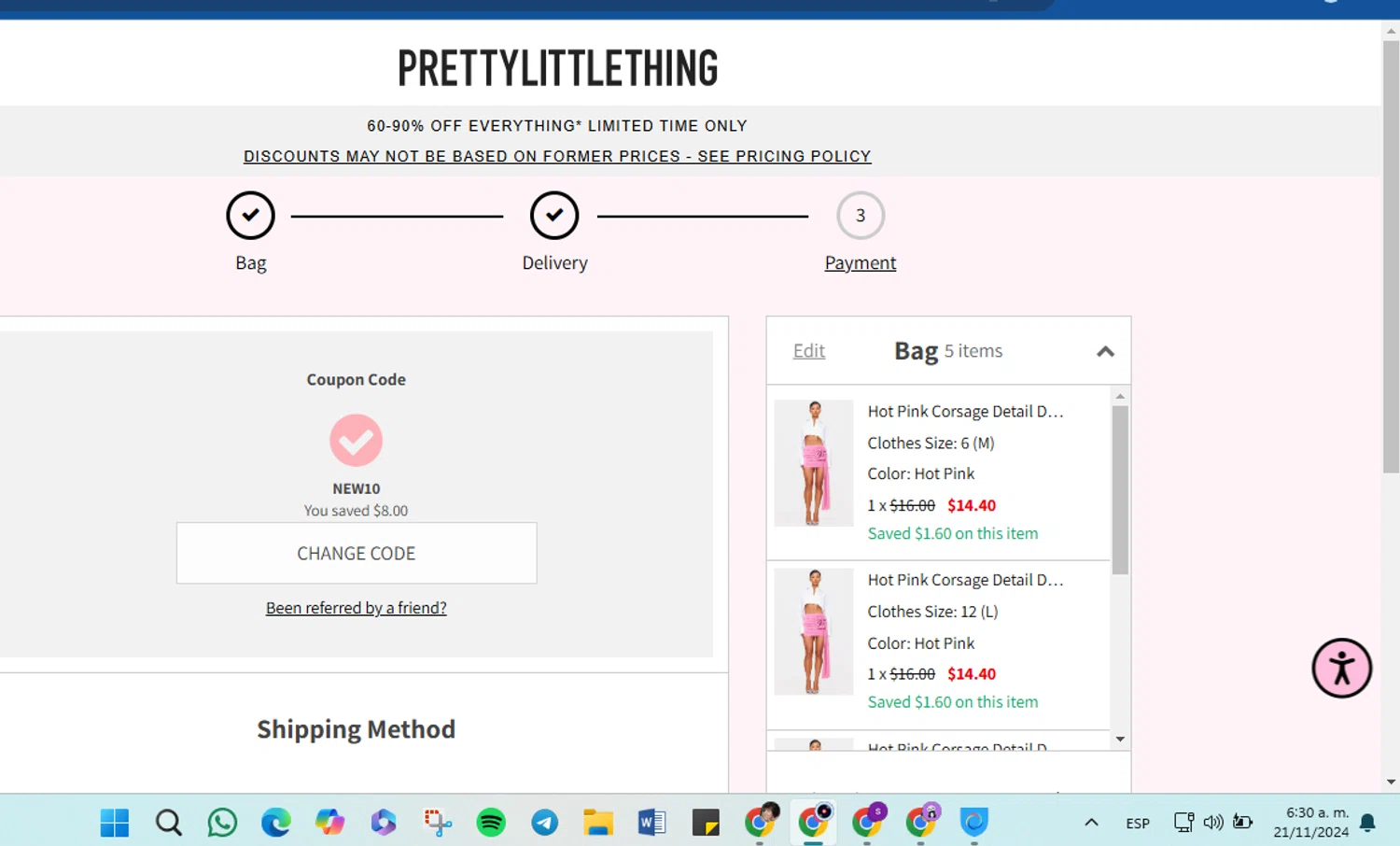Click the Bag step checkmark circle
Screen dimensions: 1400x846
click(250, 215)
